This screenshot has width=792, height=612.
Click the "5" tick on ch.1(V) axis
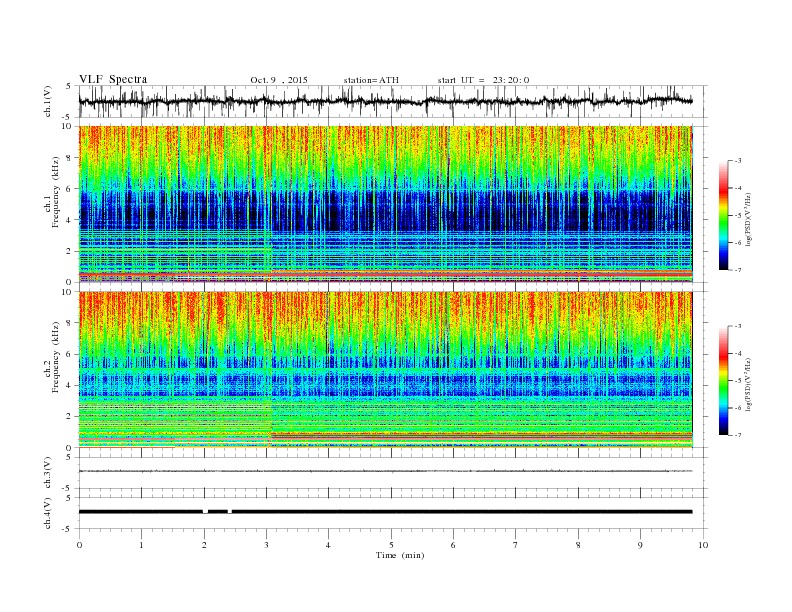(69, 86)
